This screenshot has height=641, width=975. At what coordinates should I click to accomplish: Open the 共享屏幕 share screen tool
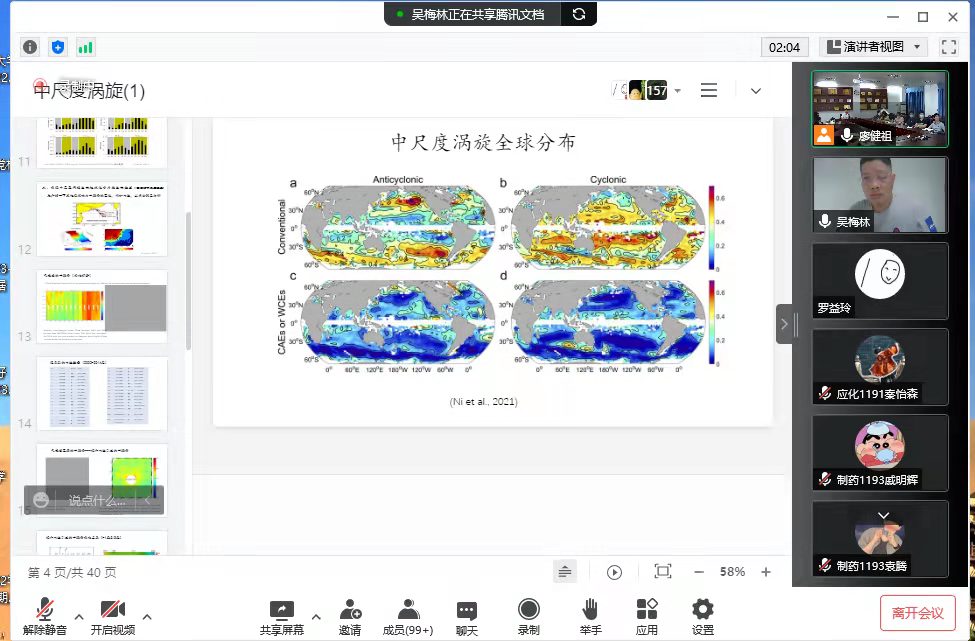coord(283,610)
